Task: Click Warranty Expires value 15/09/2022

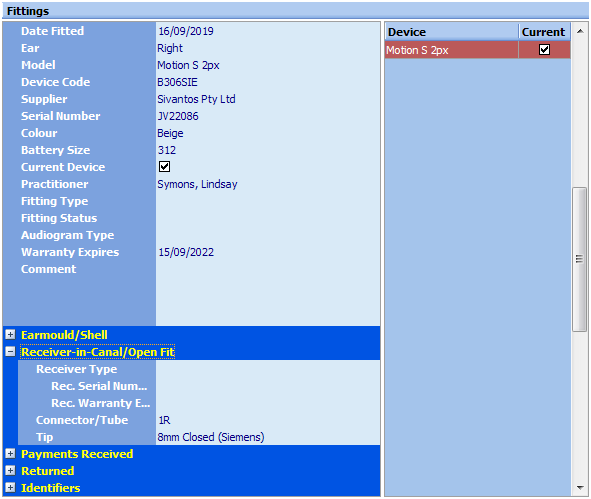Action: tap(186, 252)
